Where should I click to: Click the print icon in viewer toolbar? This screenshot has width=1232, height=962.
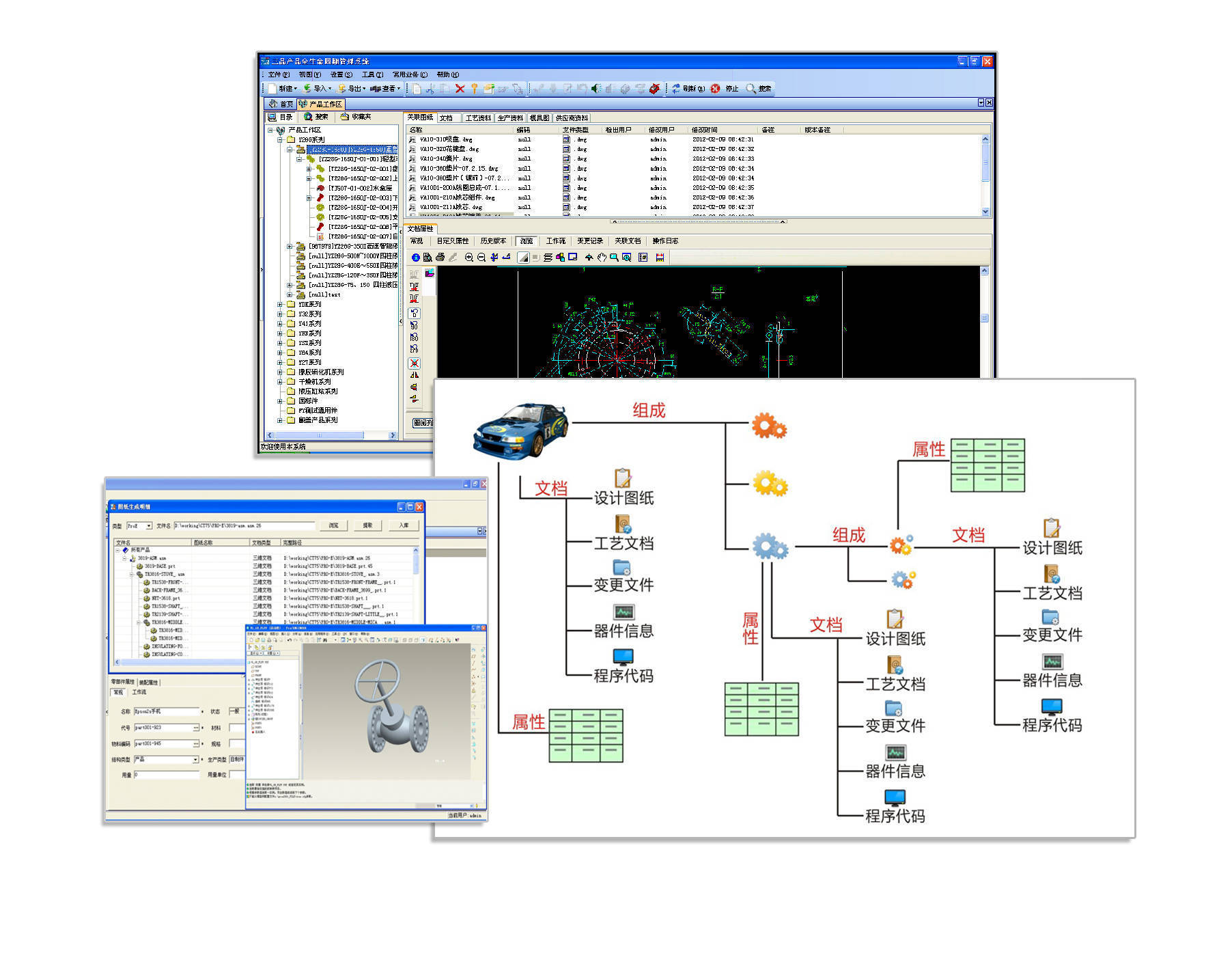click(440, 258)
